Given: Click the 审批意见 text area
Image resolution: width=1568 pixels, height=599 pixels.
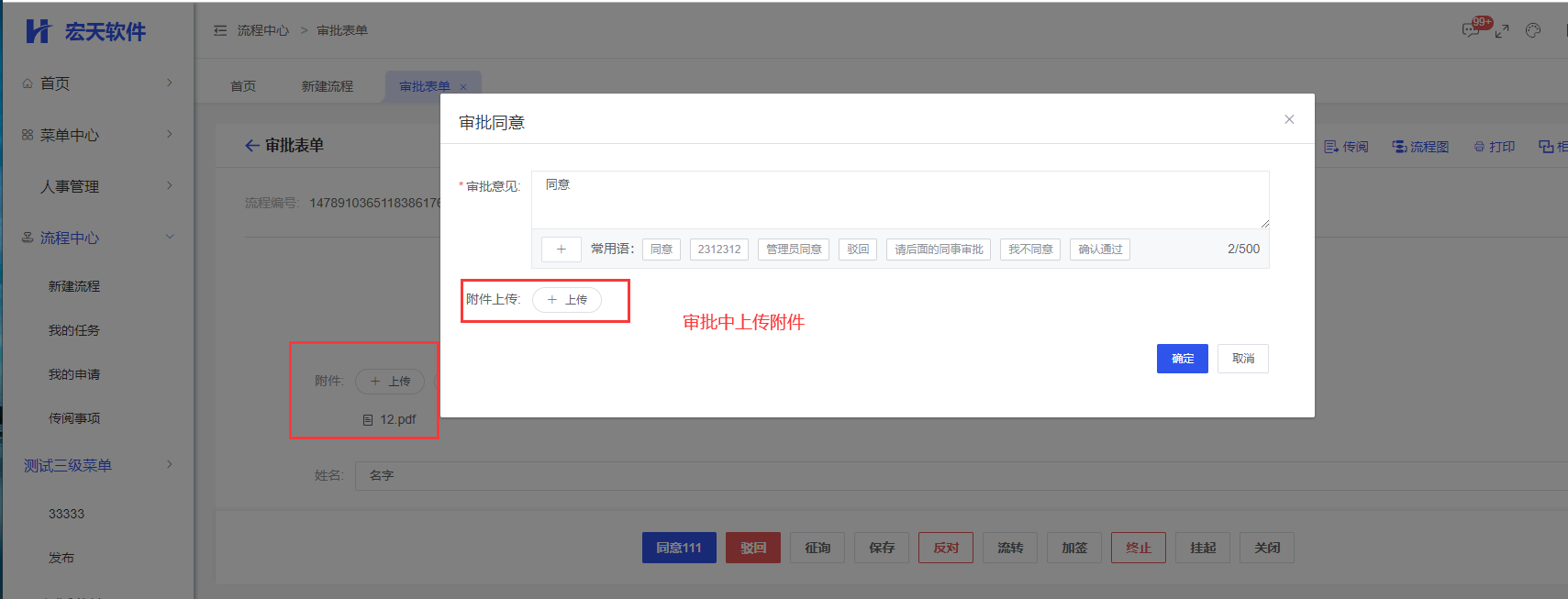Looking at the screenshot, I should 899,200.
